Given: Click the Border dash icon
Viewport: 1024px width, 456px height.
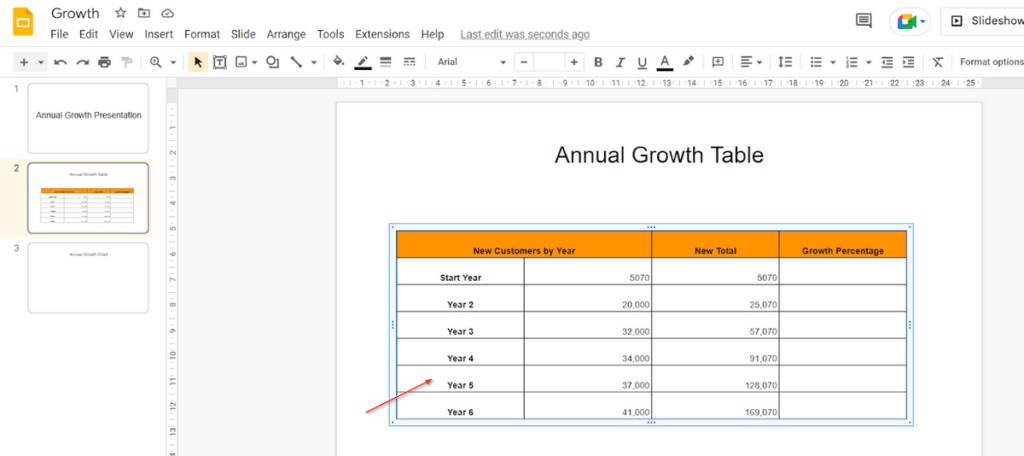Looking at the screenshot, I should click(x=409, y=62).
